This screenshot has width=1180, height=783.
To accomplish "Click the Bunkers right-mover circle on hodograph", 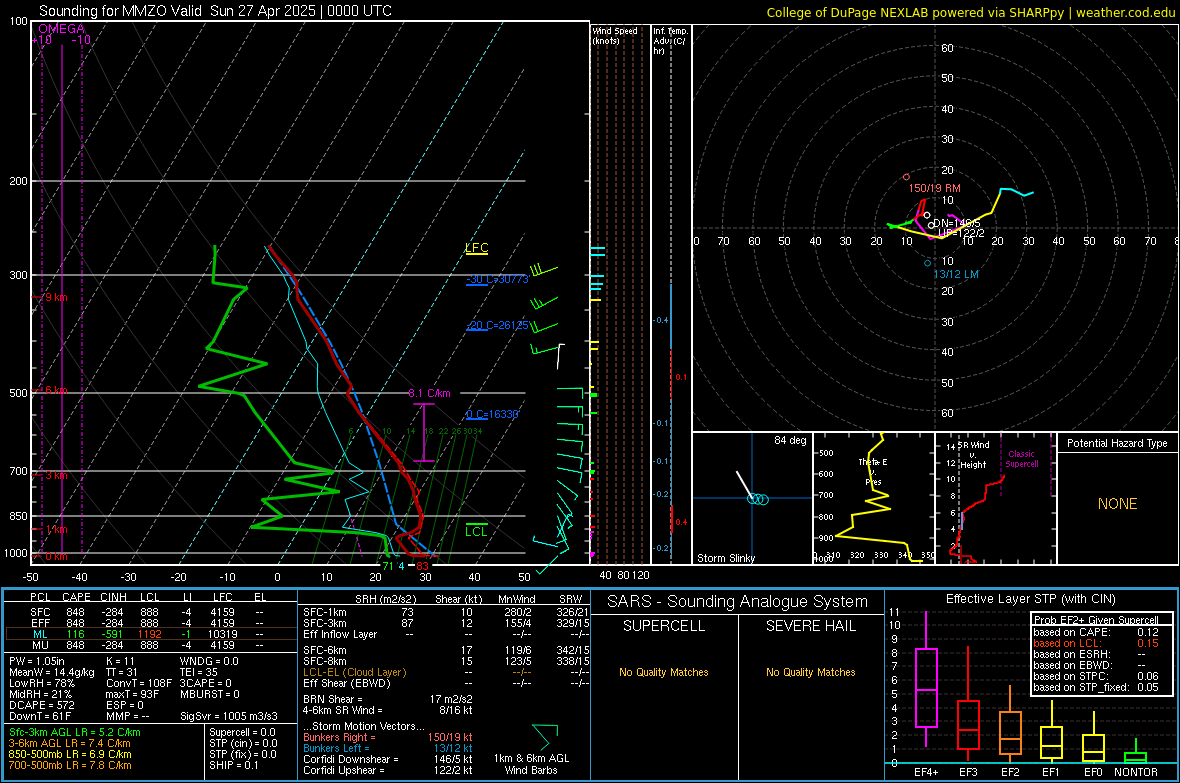I will click(906, 177).
